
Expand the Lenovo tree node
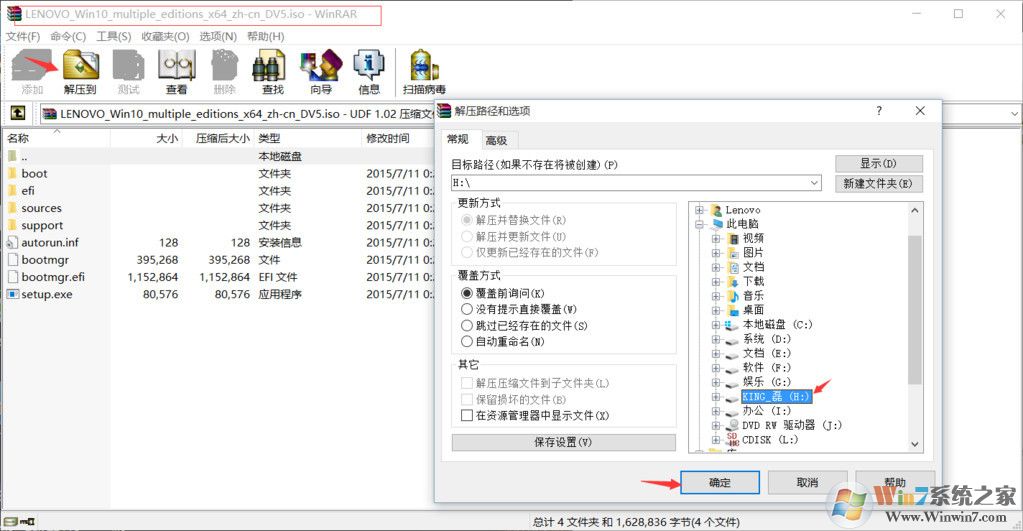coord(699,210)
